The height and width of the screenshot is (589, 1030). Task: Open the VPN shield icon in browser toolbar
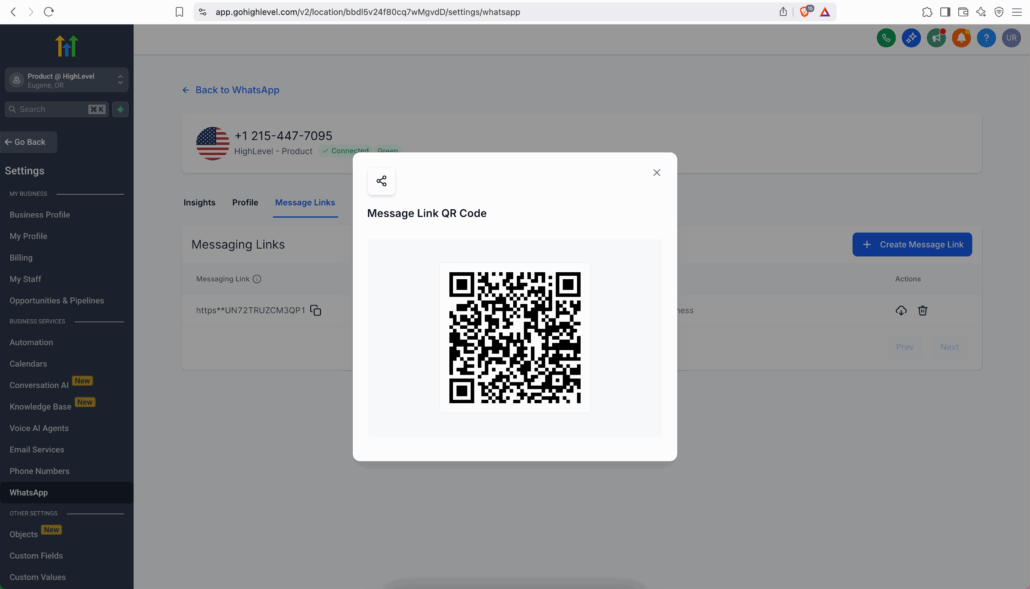[x=999, y=12]
